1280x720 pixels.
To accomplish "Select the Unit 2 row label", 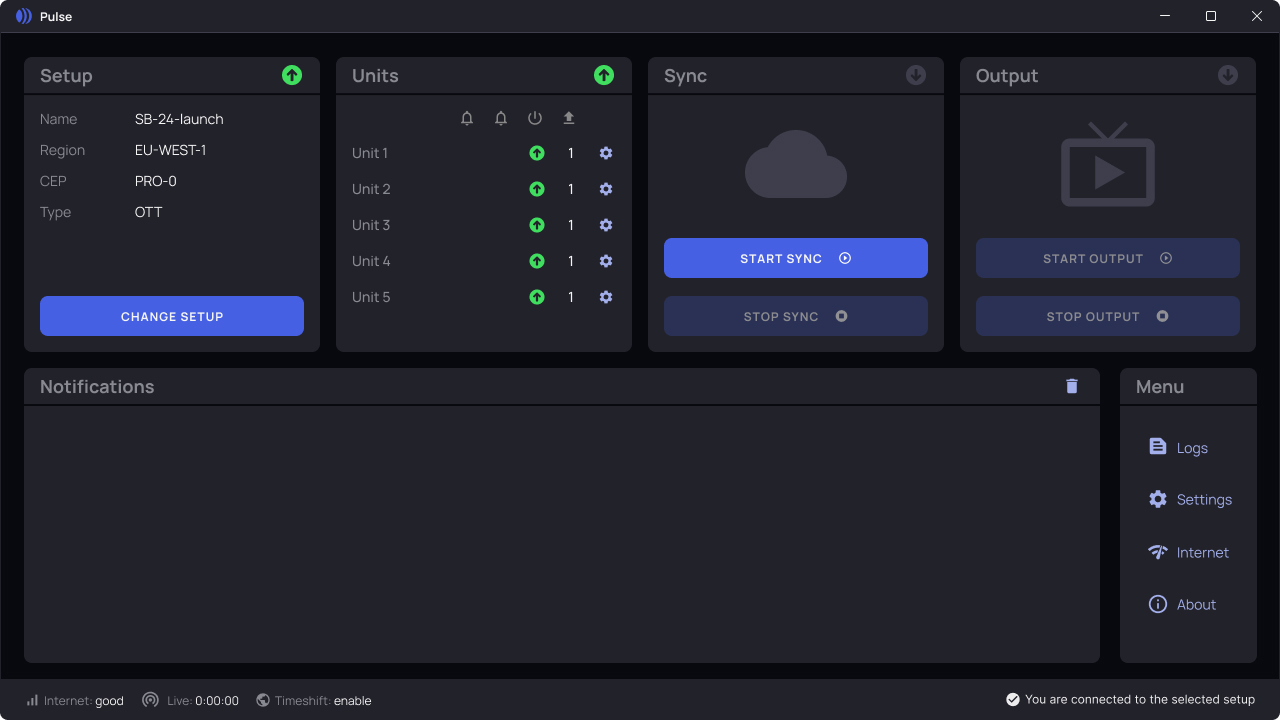I will (371, 189).
